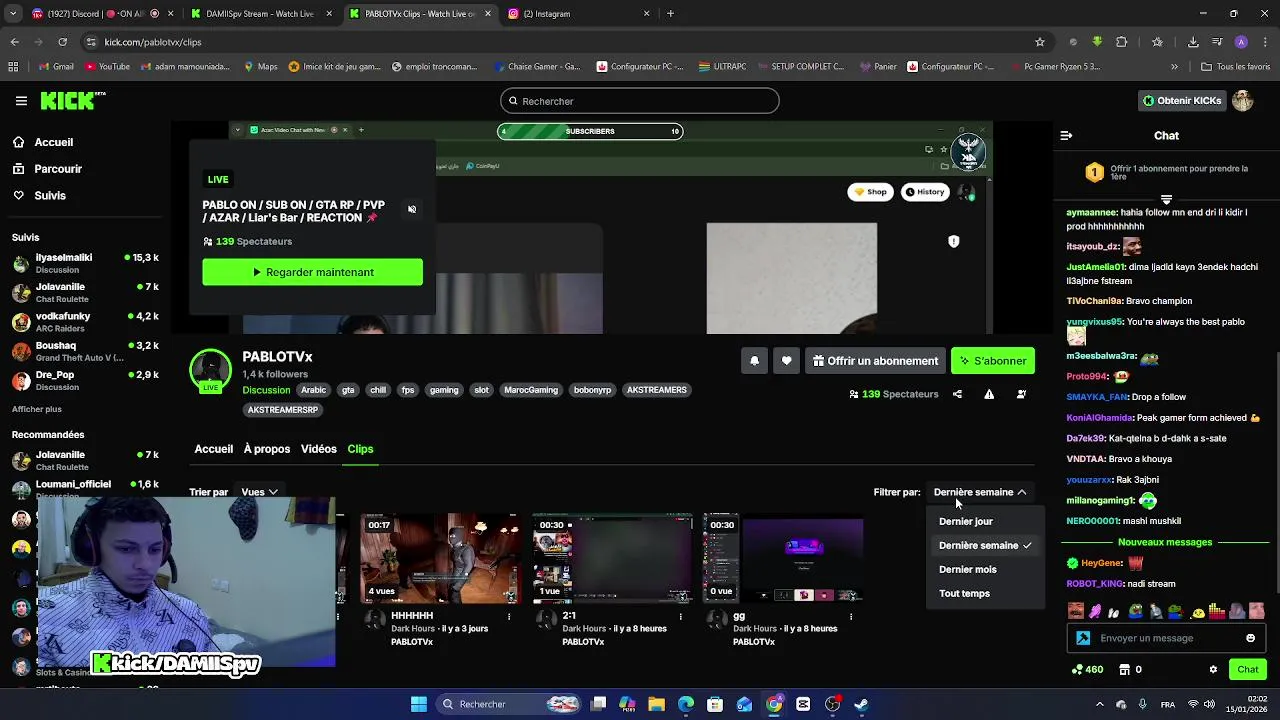Open the Accueil channel tab
1280x720 pixels.
point(213,449)
